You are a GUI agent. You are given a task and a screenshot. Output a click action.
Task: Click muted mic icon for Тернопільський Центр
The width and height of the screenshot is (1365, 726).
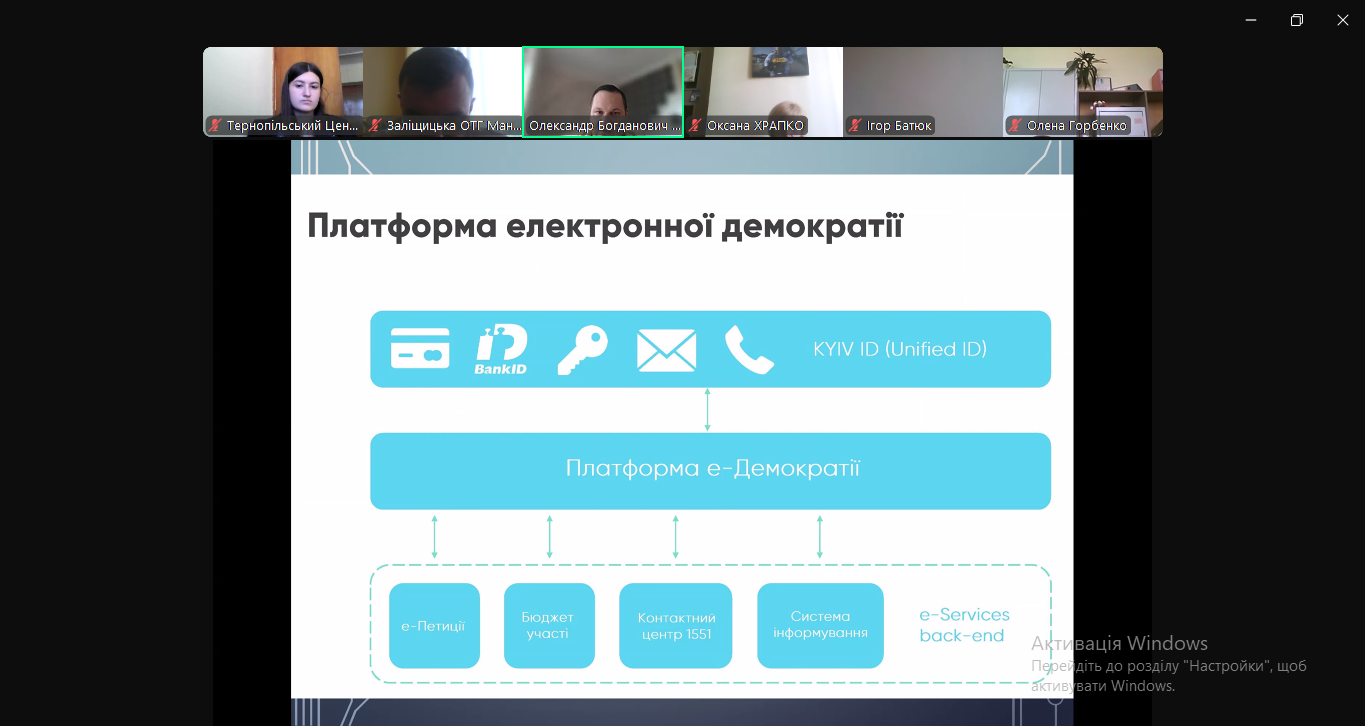coord(215,126)
